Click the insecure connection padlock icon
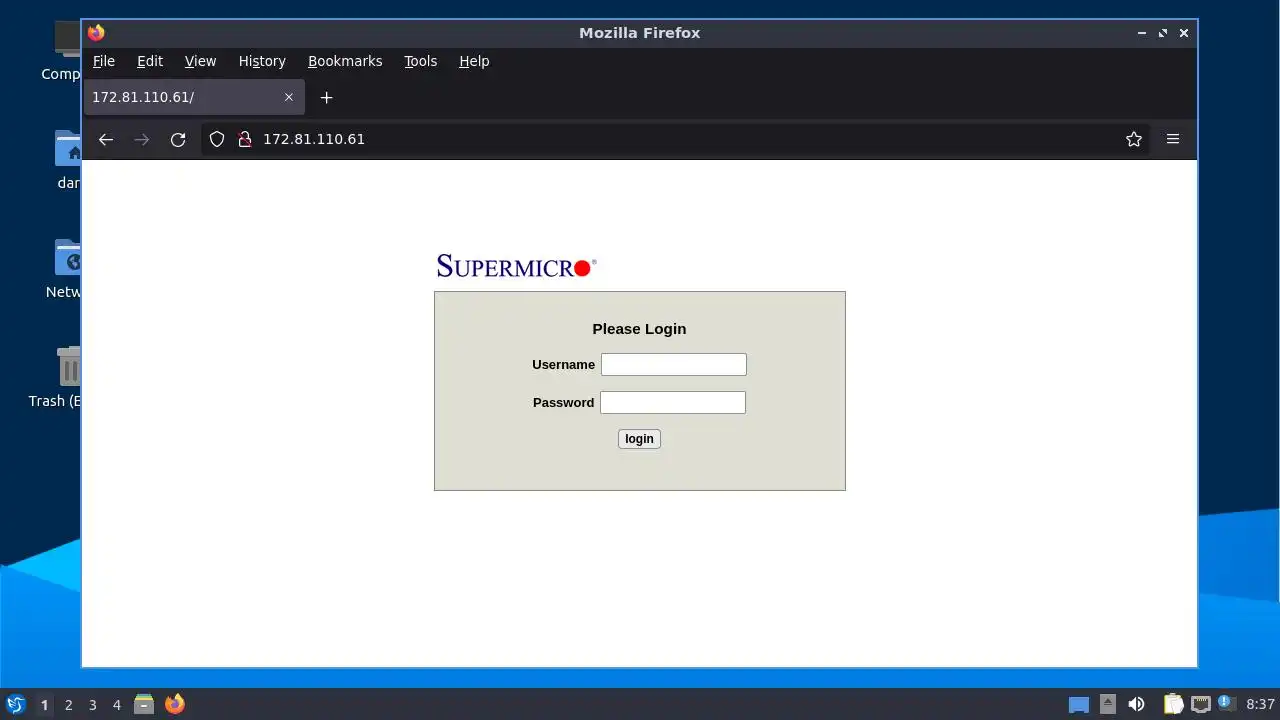This screenshot has width=1280, height=720. [x=244, y=140]
